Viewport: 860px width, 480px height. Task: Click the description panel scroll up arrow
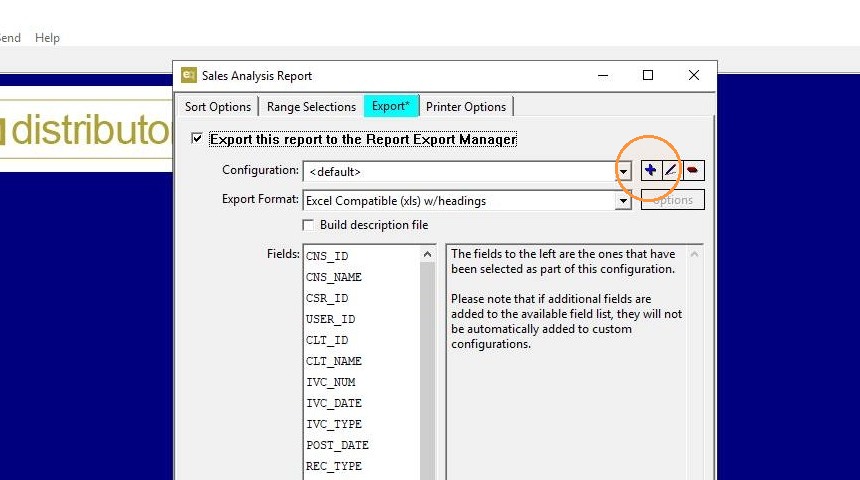tap(694, 254)
